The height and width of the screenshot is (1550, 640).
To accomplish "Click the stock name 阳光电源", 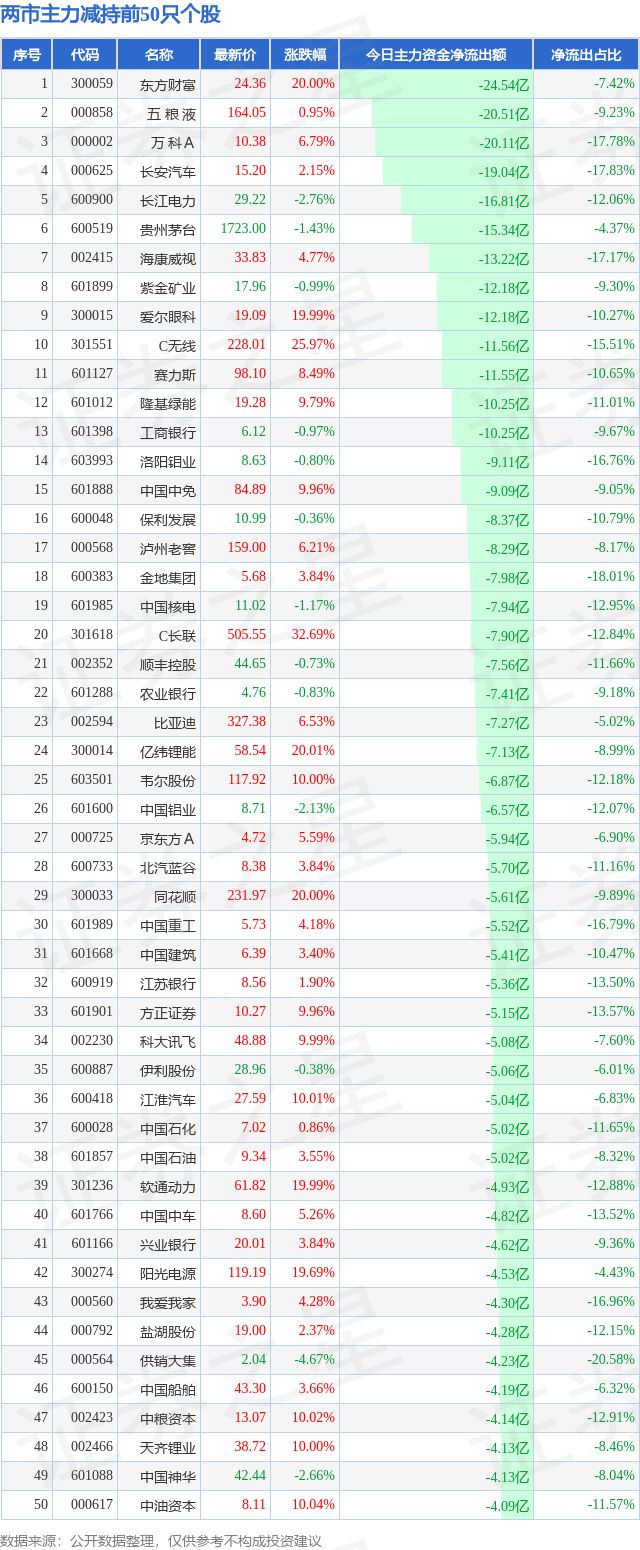I will pyautogui.click(x=168, y=1273).
